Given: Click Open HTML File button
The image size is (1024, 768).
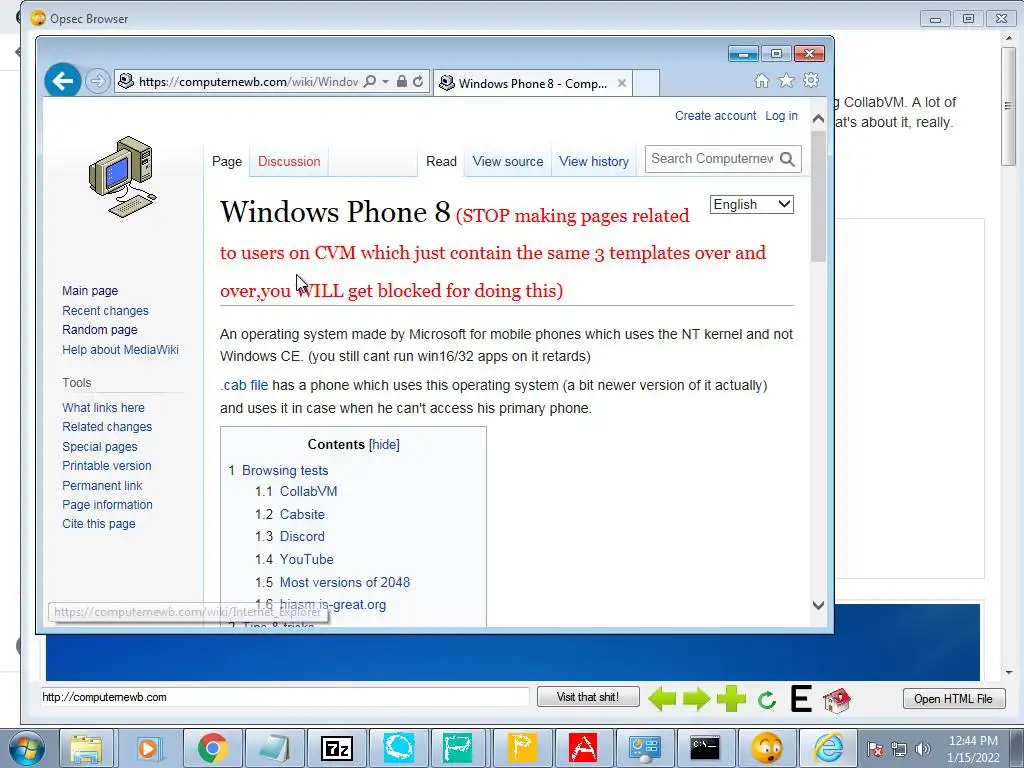Looking at the screenshot, I should [953, 699].
